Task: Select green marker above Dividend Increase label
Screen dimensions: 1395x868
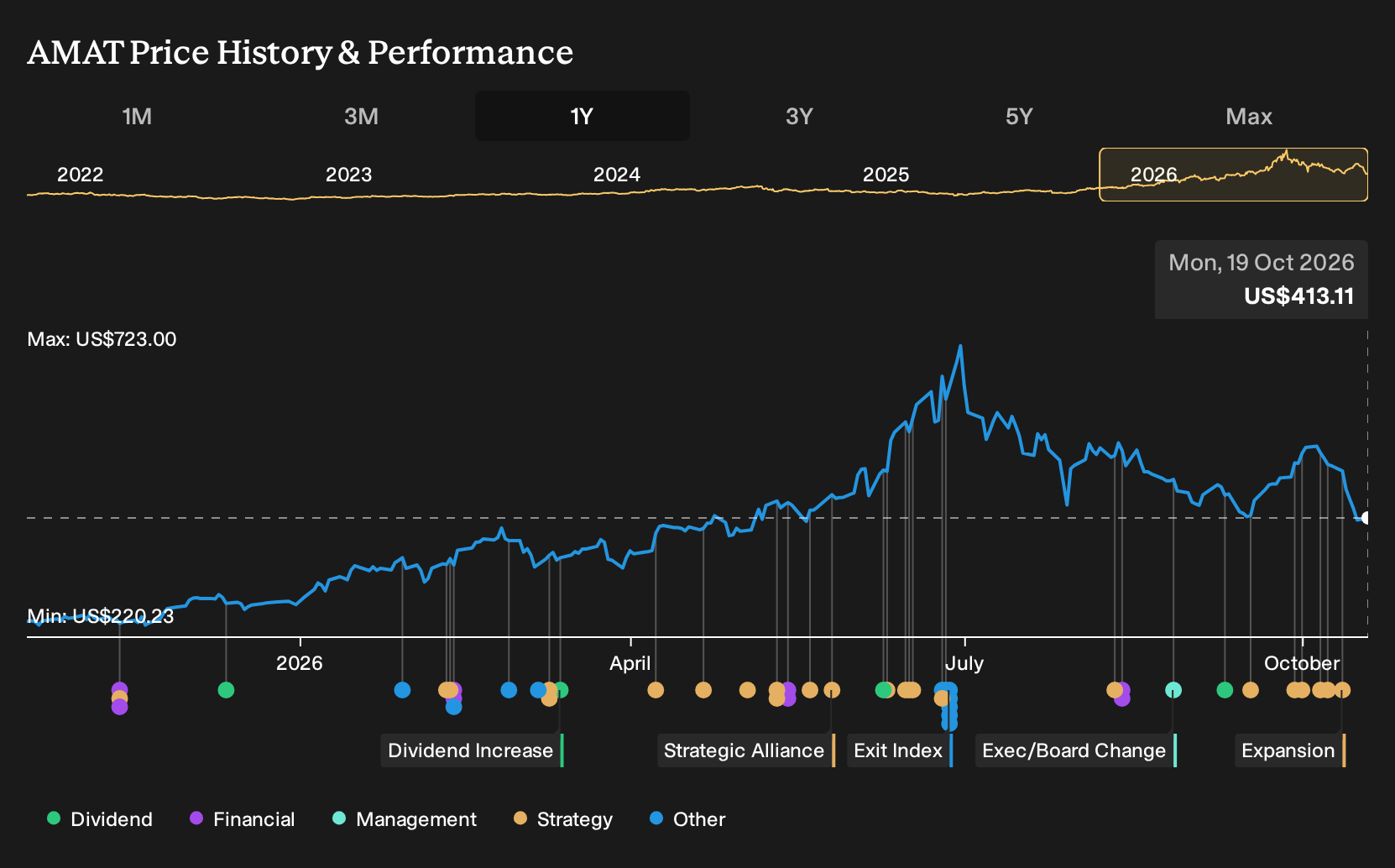Action: click(561, 690)
